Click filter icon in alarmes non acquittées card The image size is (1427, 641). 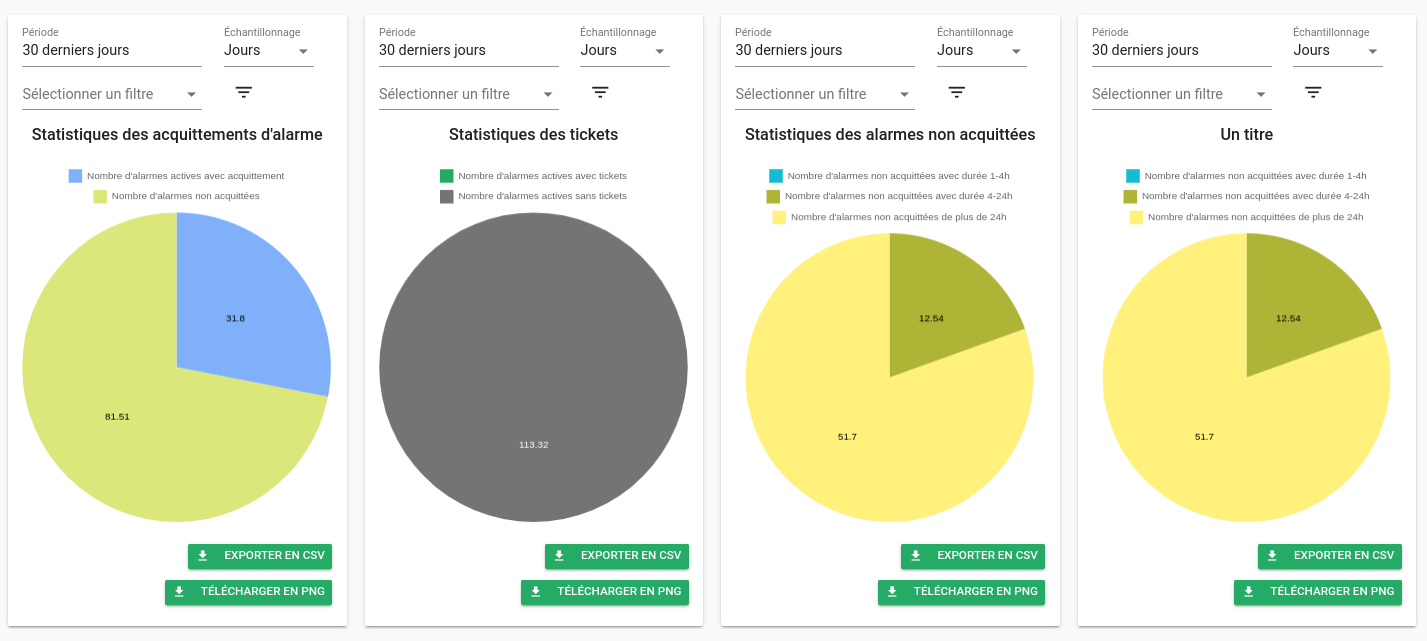[x=957, y=92]
